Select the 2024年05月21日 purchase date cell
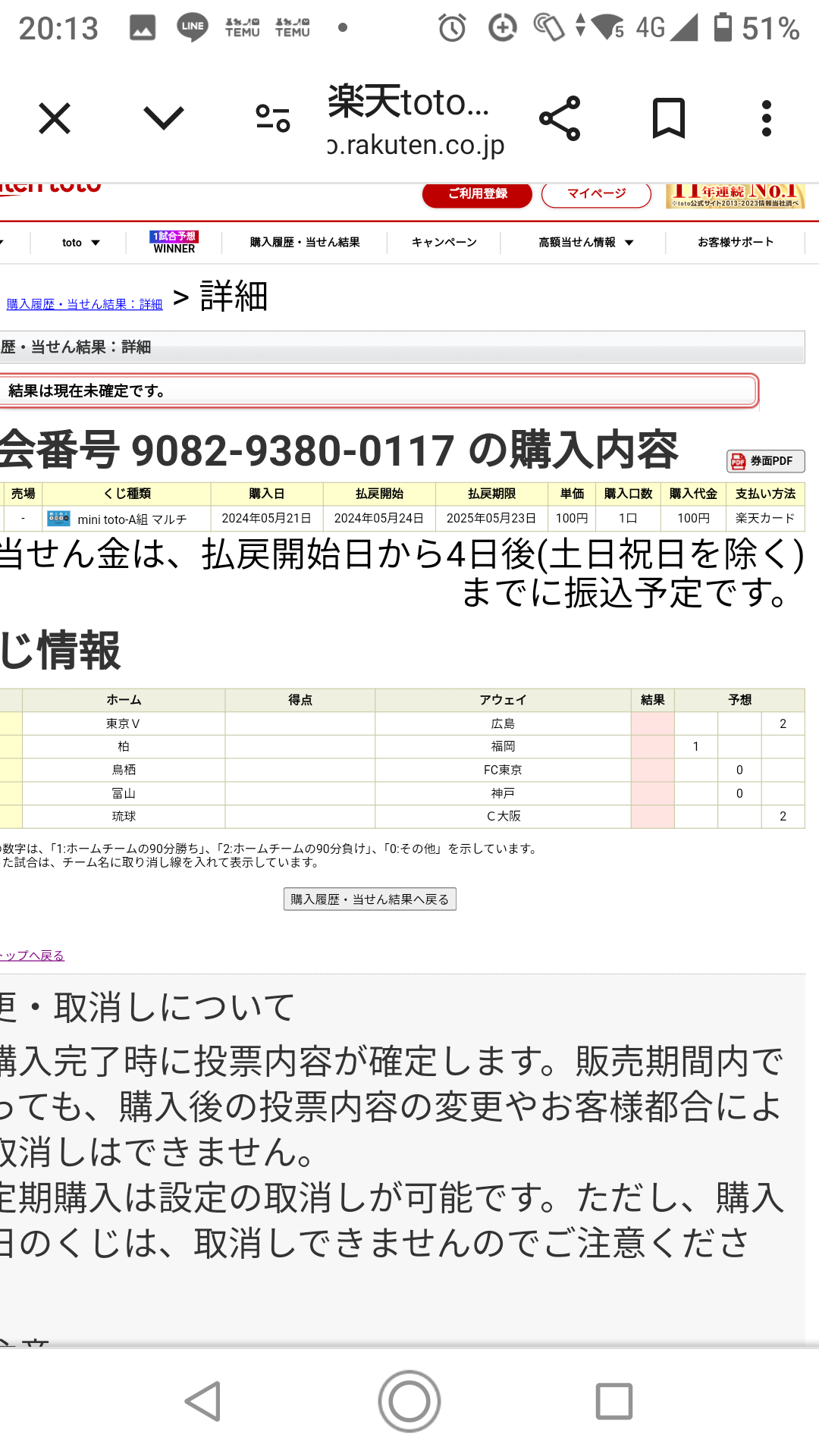 tap(267, 519)
